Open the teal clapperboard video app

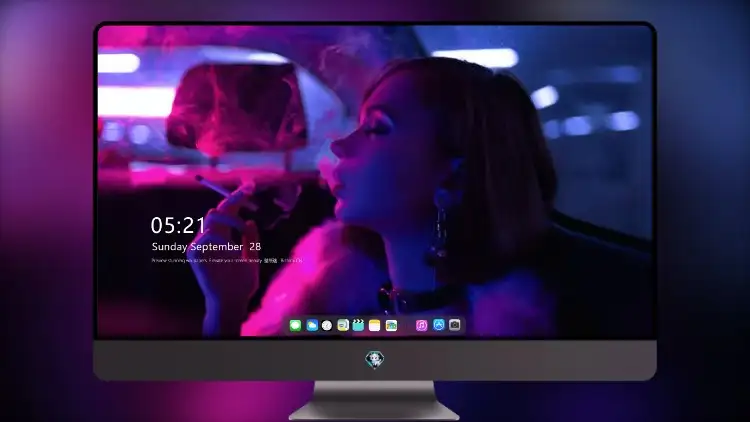pos(358,325)
